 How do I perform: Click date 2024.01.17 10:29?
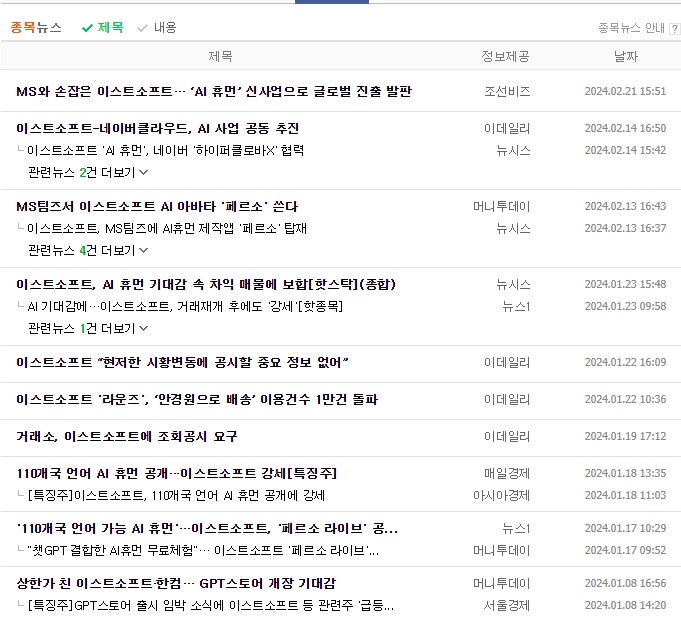coord(625,528)
